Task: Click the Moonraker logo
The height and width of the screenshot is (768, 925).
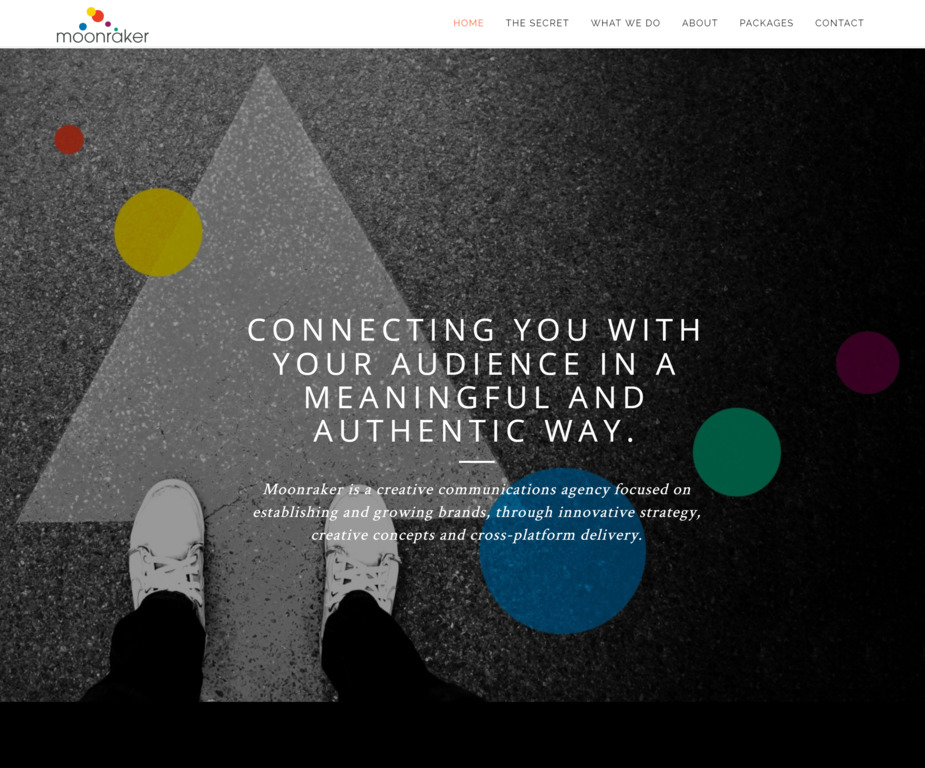Action: point(102,25)
